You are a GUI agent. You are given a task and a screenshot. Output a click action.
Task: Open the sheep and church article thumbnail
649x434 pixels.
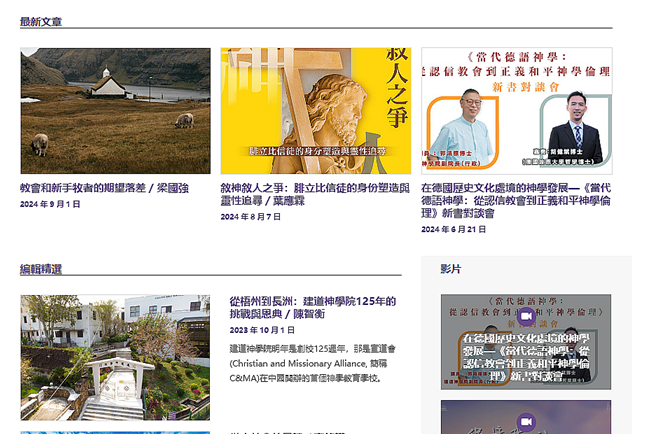(115, 111)
